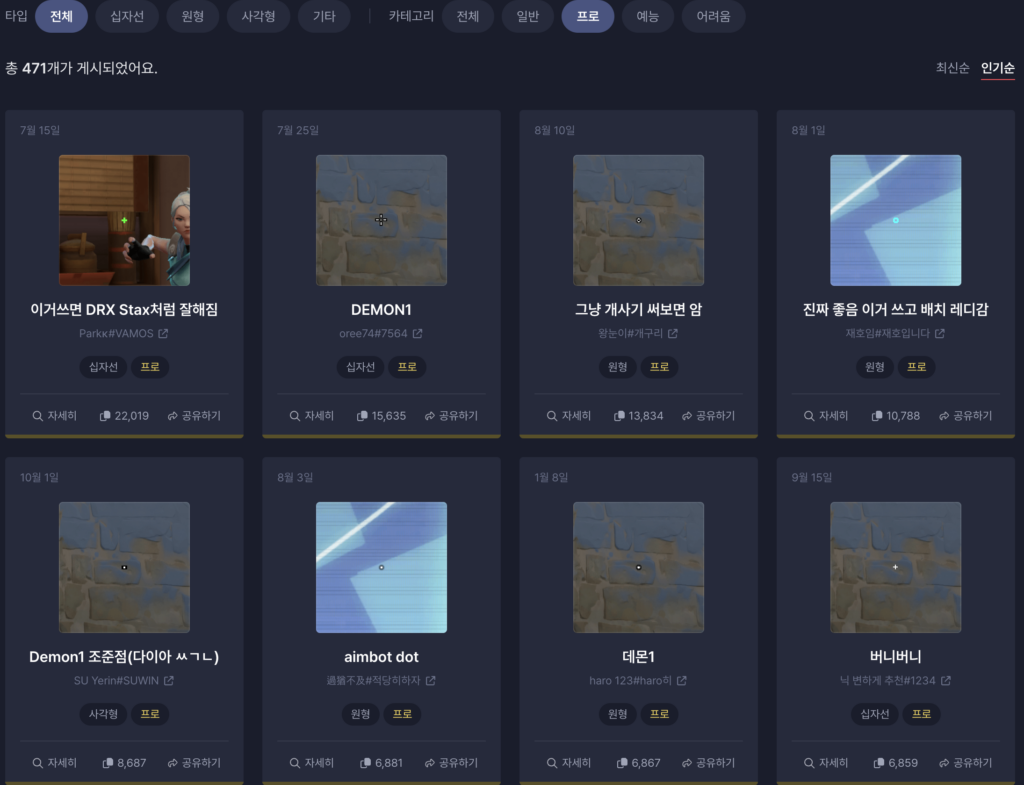Click copy count icon showing 22,019
Screen dimensions: 1024x785
106,416
